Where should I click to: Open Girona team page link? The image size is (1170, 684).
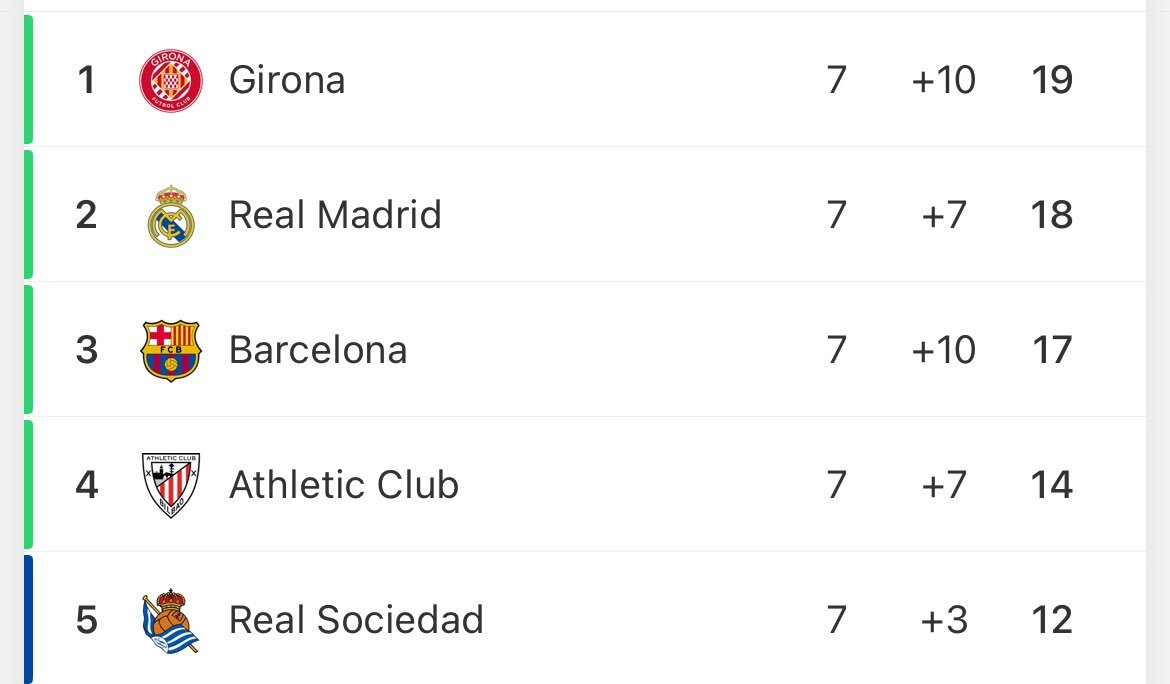pyautogui.click(x=287, y=80)
